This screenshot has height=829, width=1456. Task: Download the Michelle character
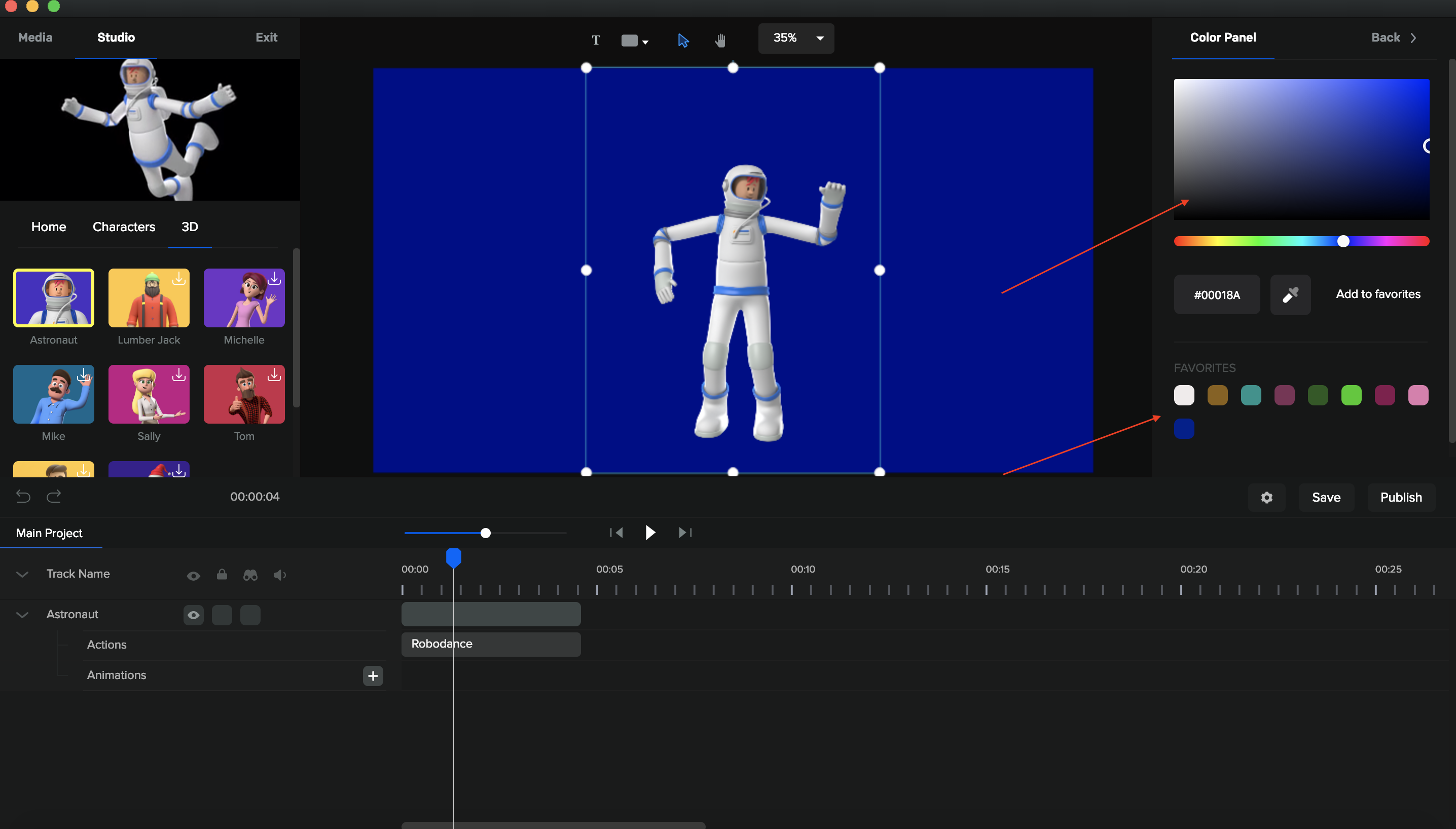[274, 278]
